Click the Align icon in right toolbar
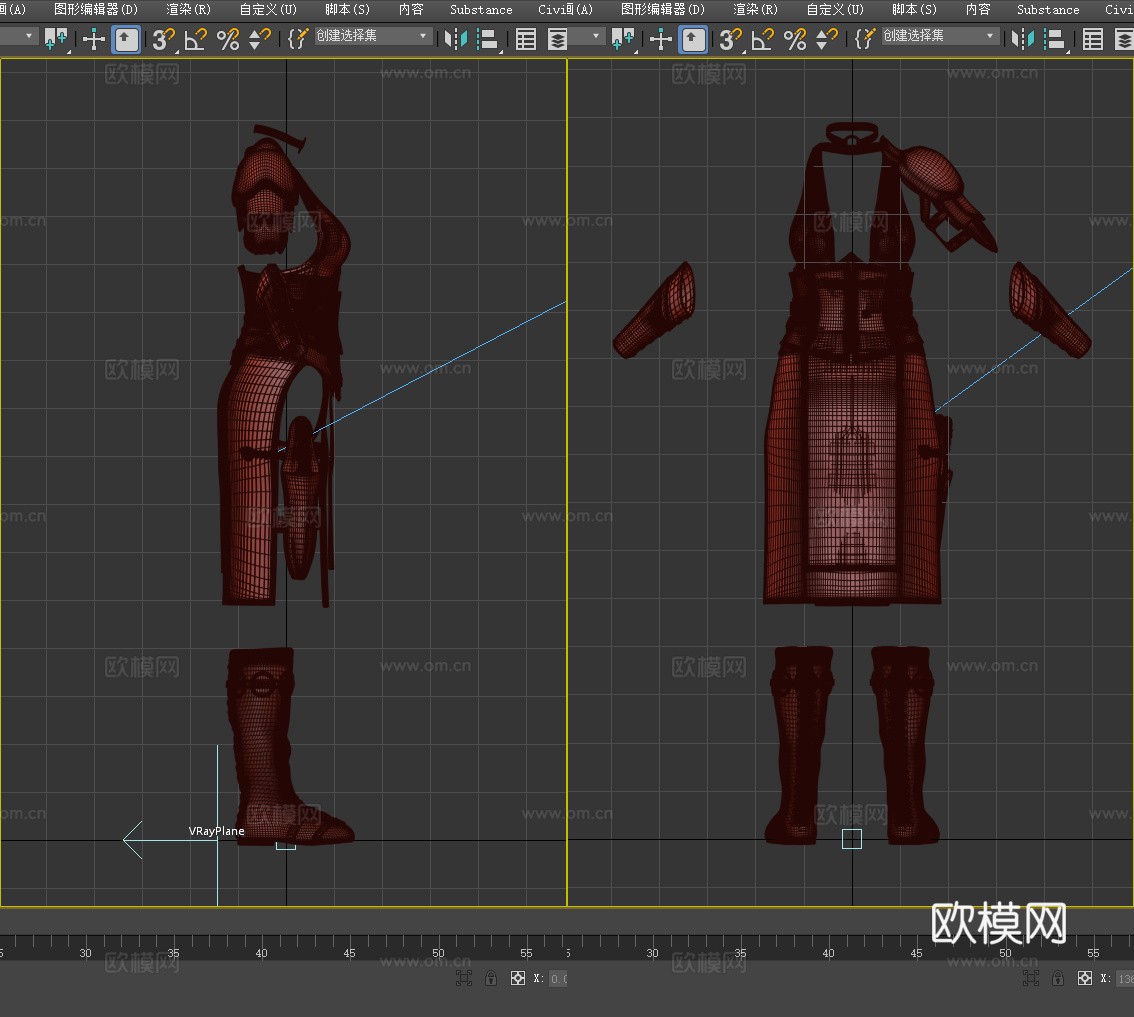The image size is (1134, 1017). 1057,39
